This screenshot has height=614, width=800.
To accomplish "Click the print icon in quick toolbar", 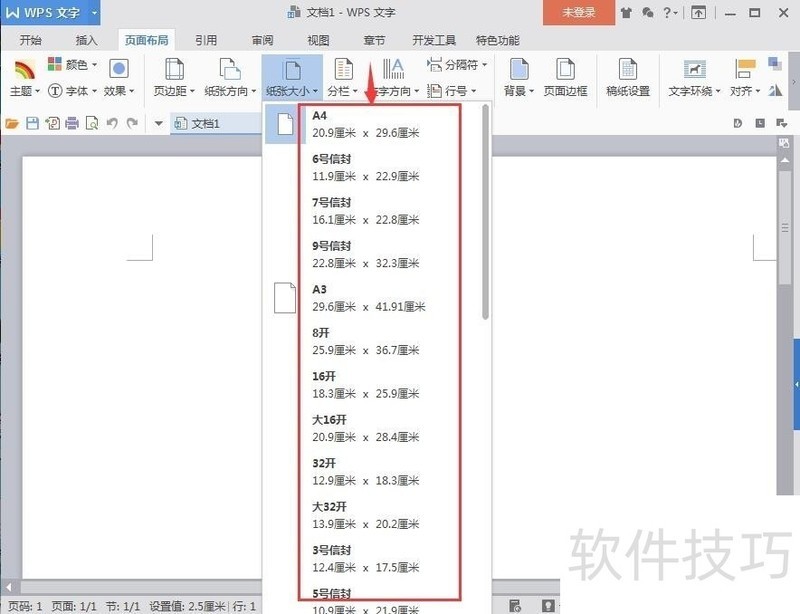I will tap(71, 123).
